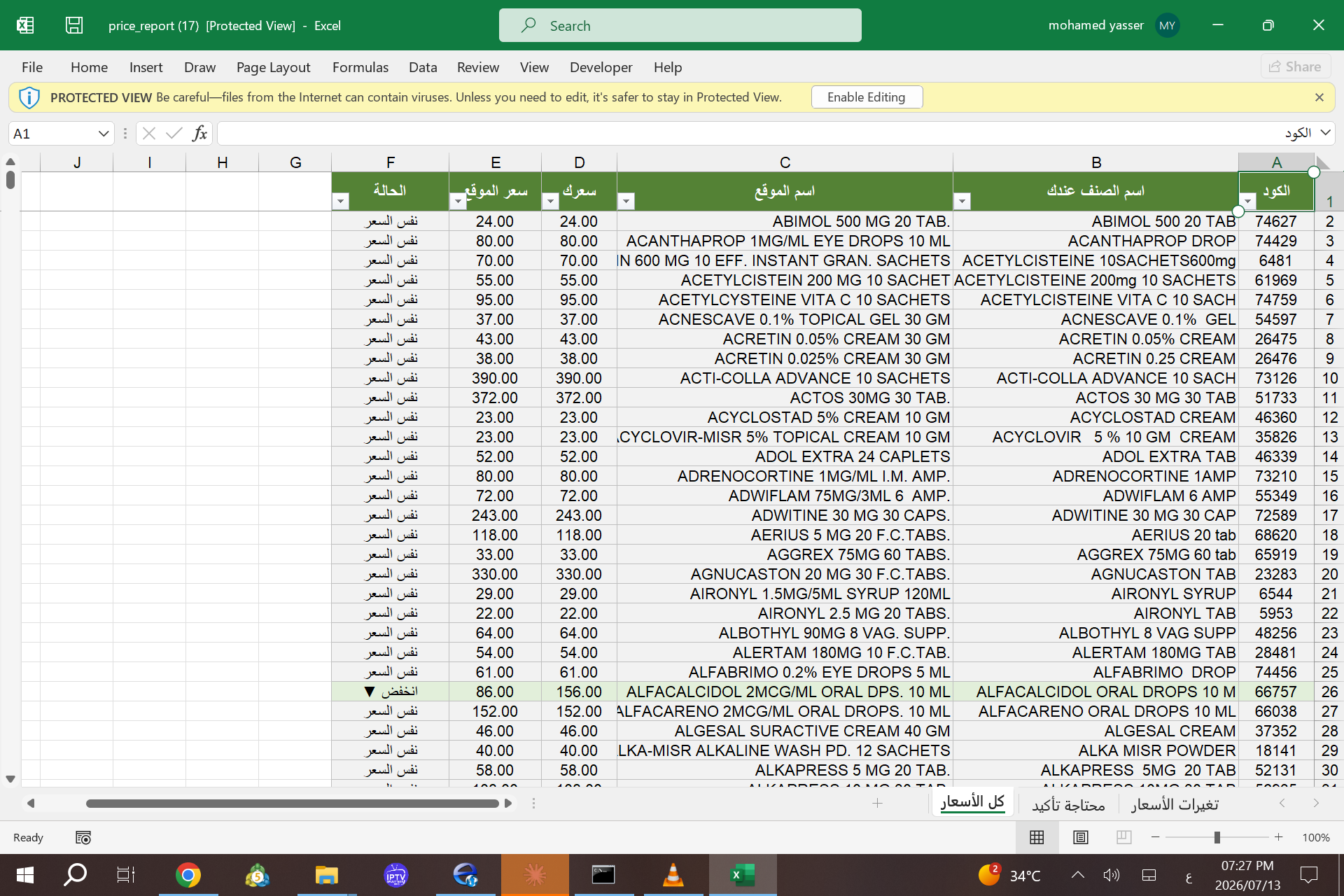Image resolution: width=1344 pixels, height=896 pixels.
Task: Switch to sheet تغيرات الأسعار
Action: point(1175,804)
